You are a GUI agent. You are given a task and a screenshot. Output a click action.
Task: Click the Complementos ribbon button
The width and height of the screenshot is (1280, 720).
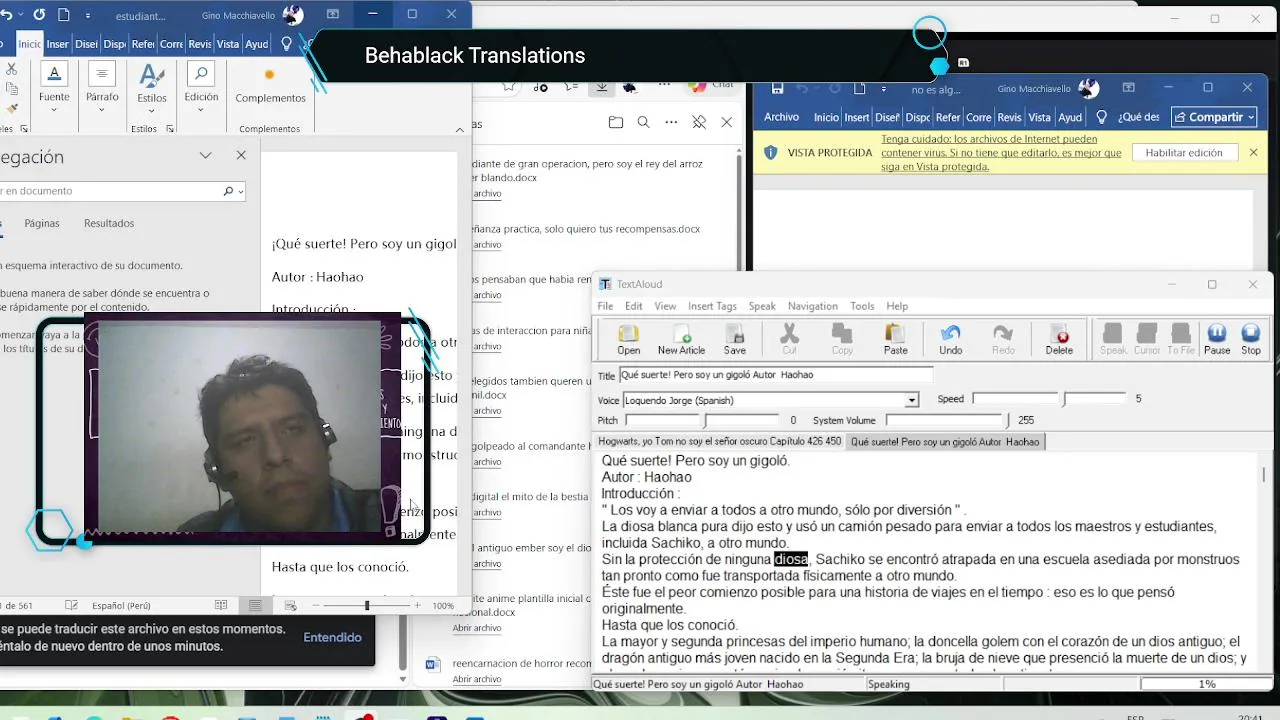pos(270,84)
